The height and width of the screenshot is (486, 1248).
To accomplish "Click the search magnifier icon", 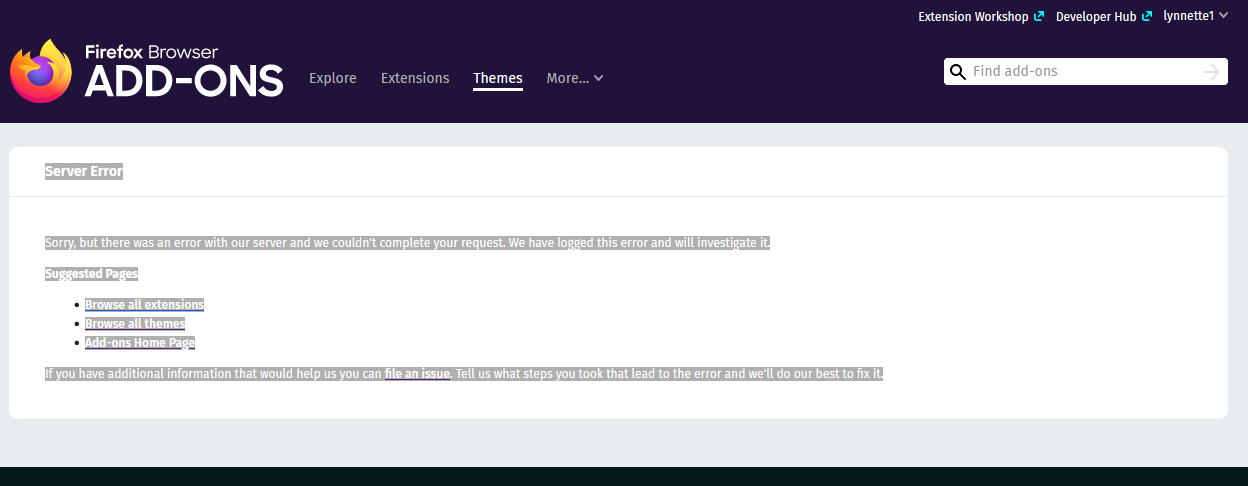I will (957, 72).
